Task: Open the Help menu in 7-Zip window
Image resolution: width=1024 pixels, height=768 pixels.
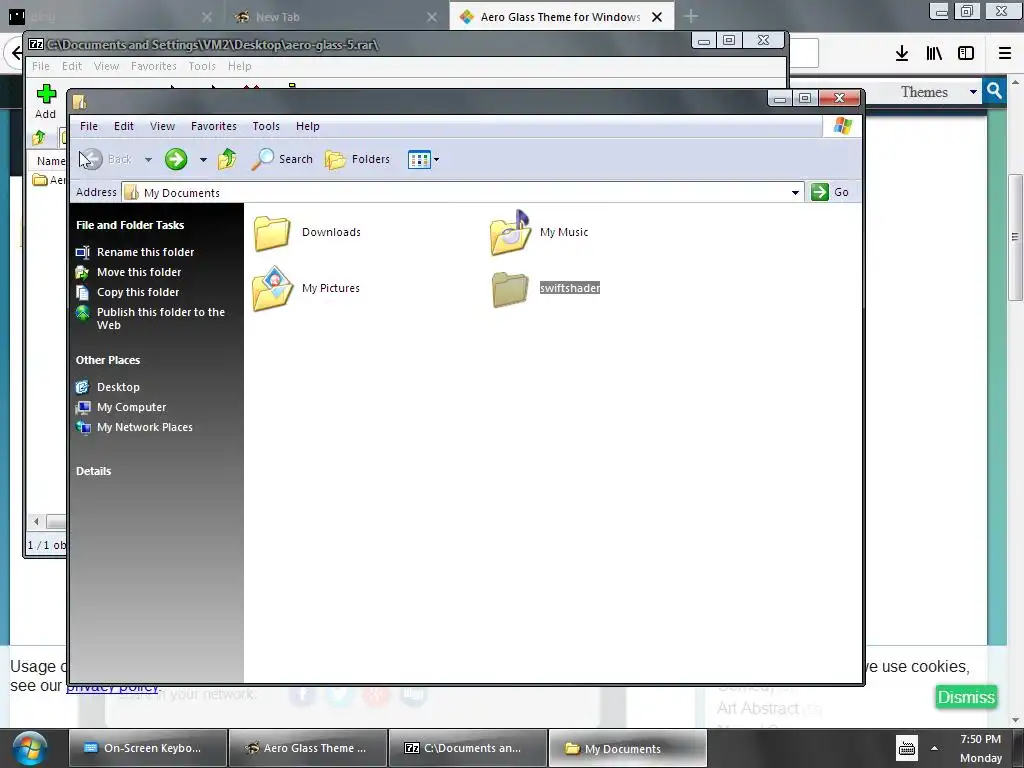Action: [240, 66]
